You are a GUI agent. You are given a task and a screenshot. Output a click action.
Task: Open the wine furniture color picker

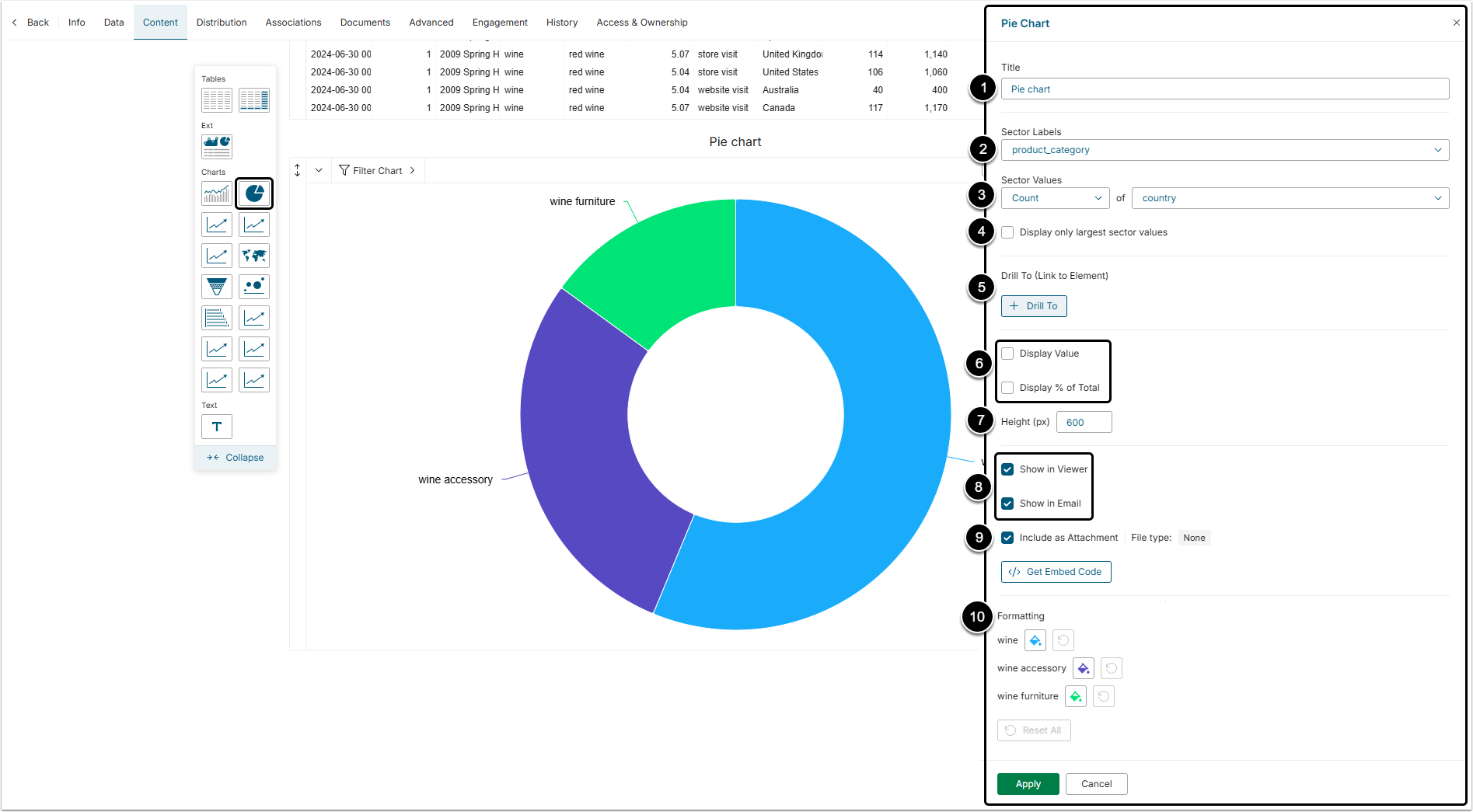click(1076, 696)
